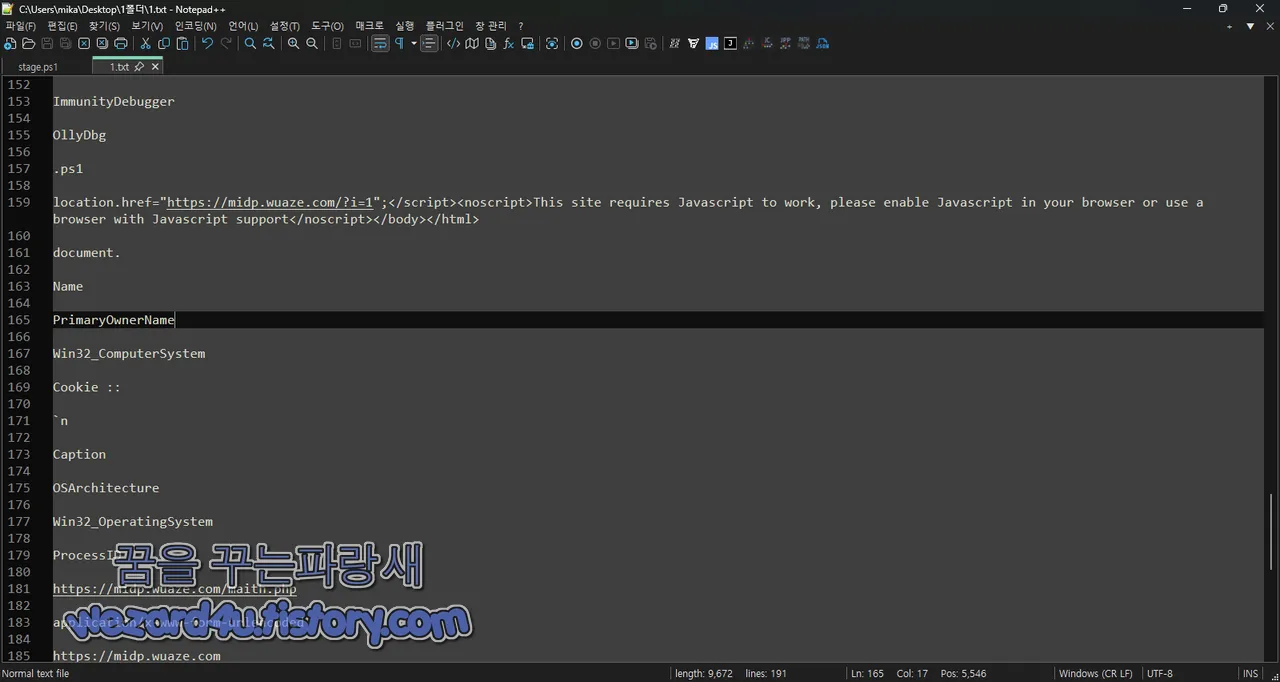This screenshot has height=682, width=1280.
Task: Click the Copy toolbar icon
Action: [x=164, y=44]
